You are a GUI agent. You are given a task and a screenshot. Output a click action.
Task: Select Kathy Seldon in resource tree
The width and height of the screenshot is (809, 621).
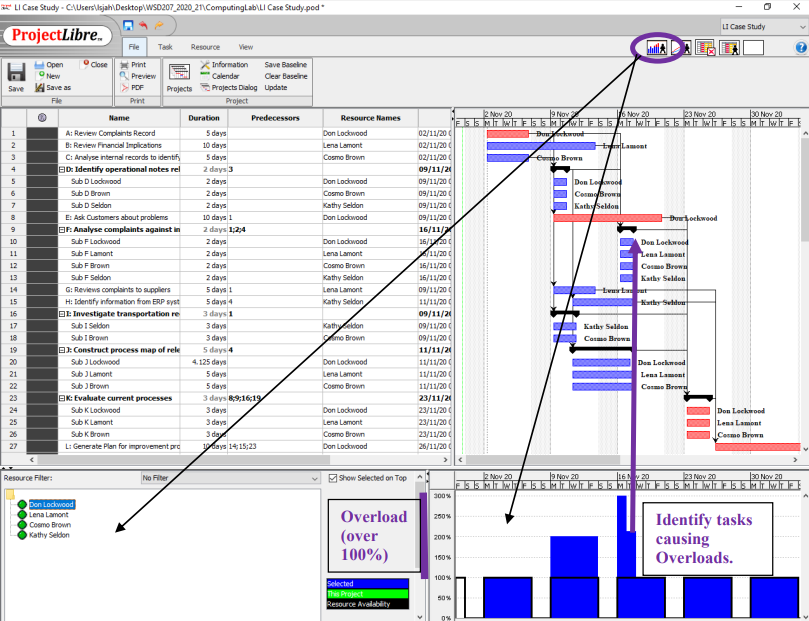(x=49, y=535)
